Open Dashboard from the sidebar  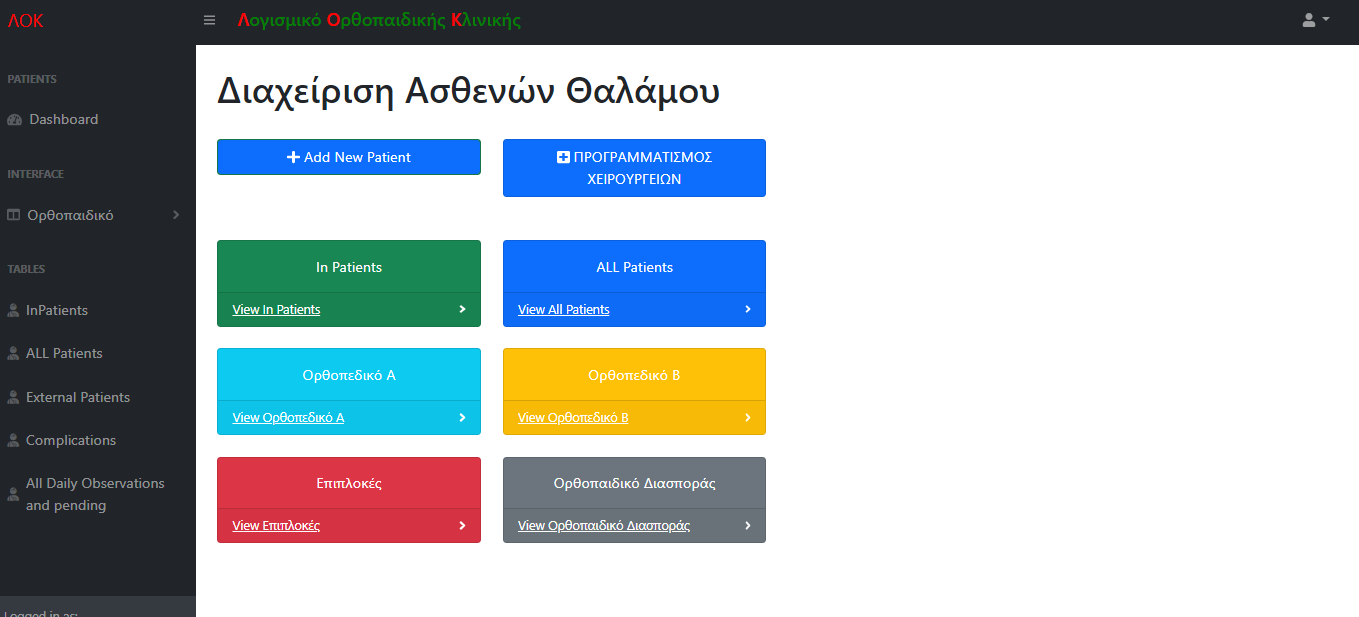(x=63, y=119)
